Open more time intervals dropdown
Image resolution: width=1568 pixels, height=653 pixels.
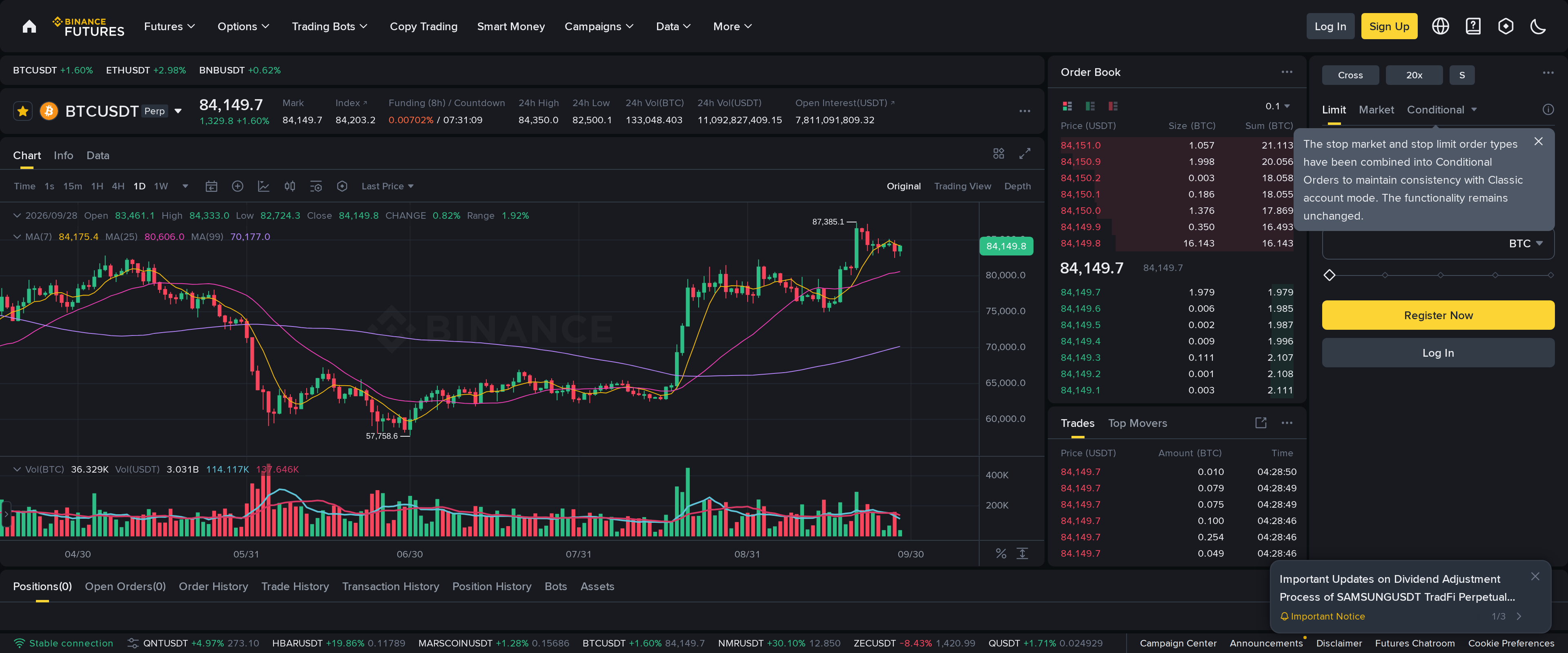coord(185,186)
